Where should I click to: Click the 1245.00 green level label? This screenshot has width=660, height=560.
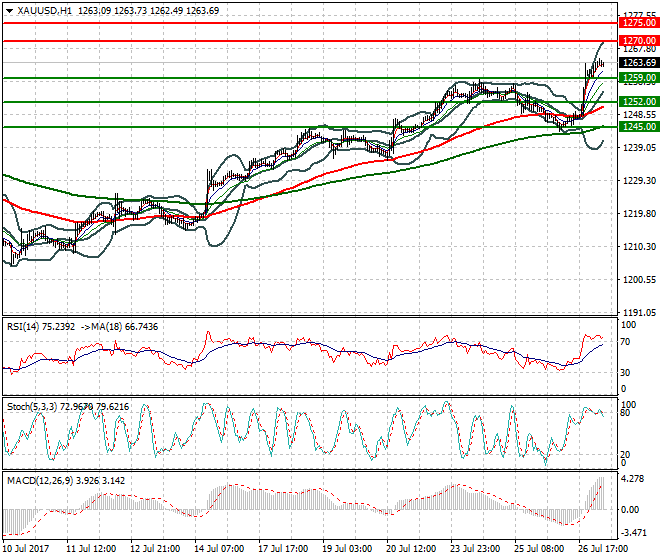[x=639, y=127]
